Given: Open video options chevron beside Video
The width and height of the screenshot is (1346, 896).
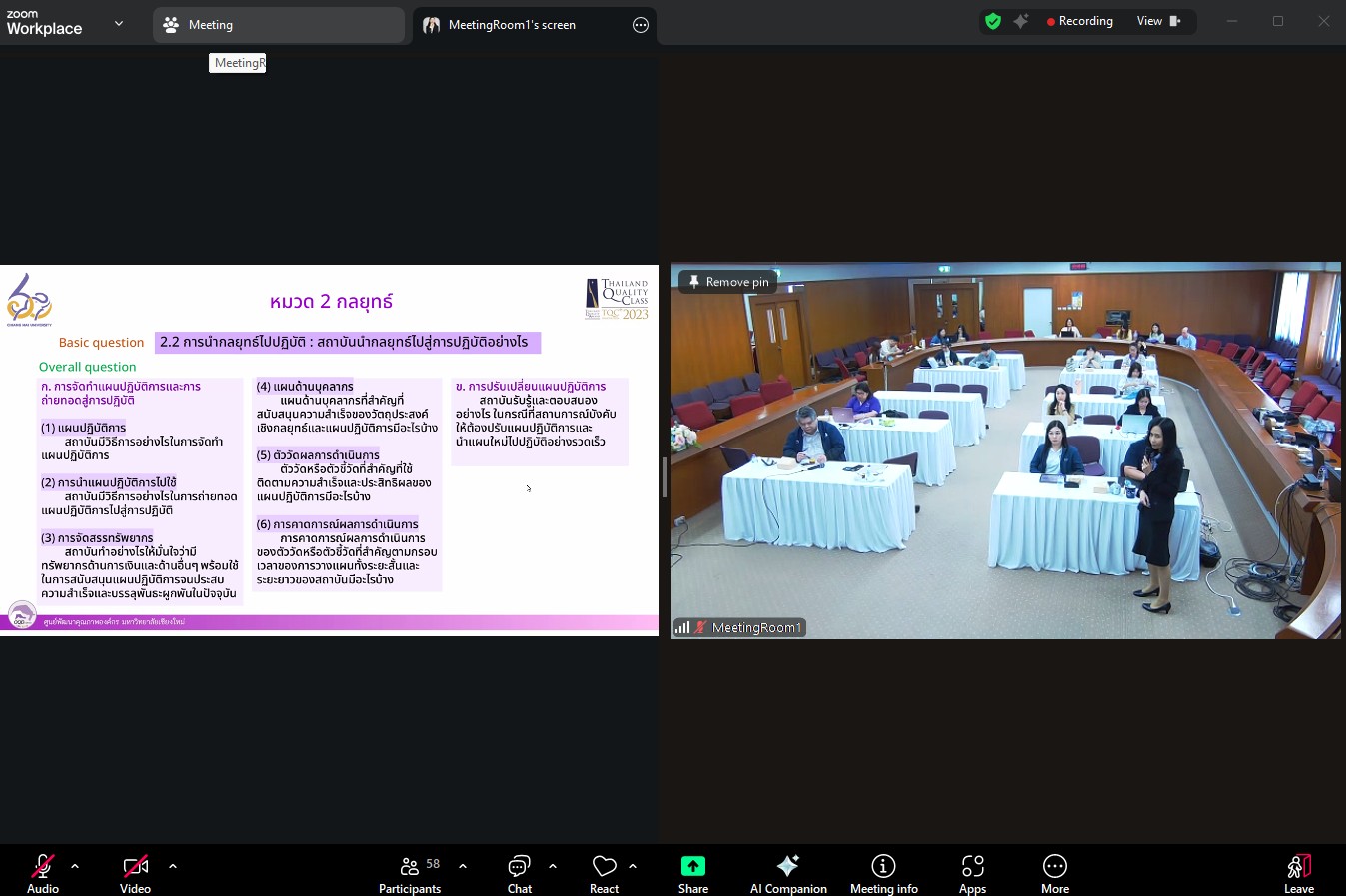Looking at the screenshot, I should point(173,866).
